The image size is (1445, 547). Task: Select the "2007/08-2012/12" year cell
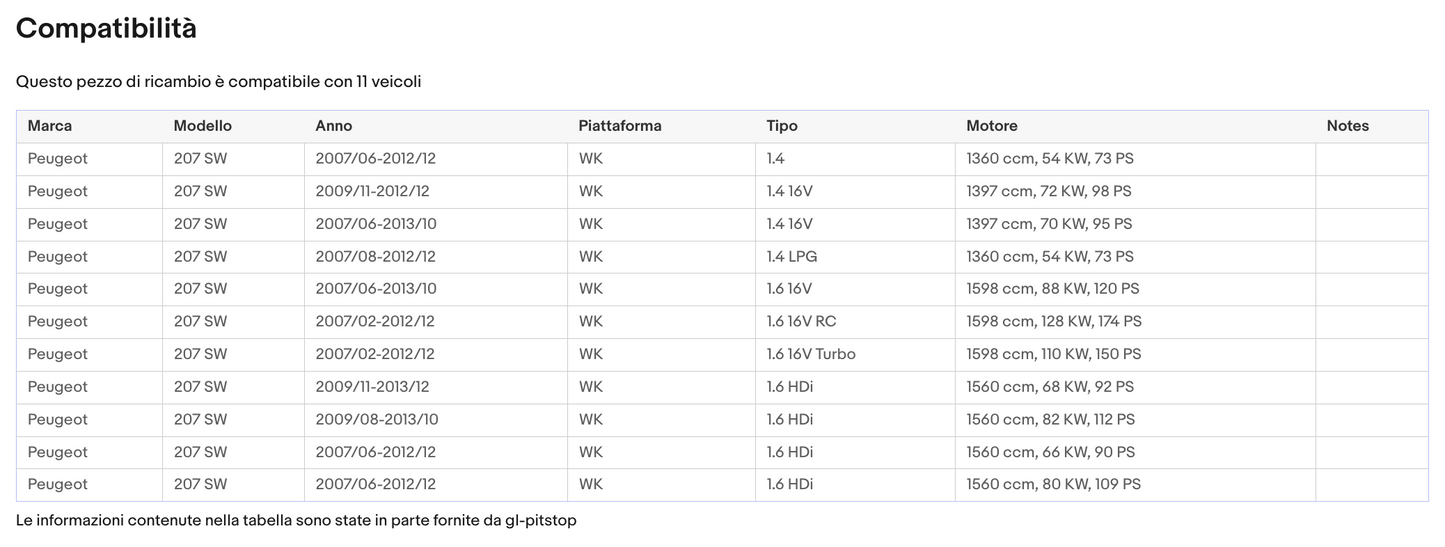tap(376, 257)
